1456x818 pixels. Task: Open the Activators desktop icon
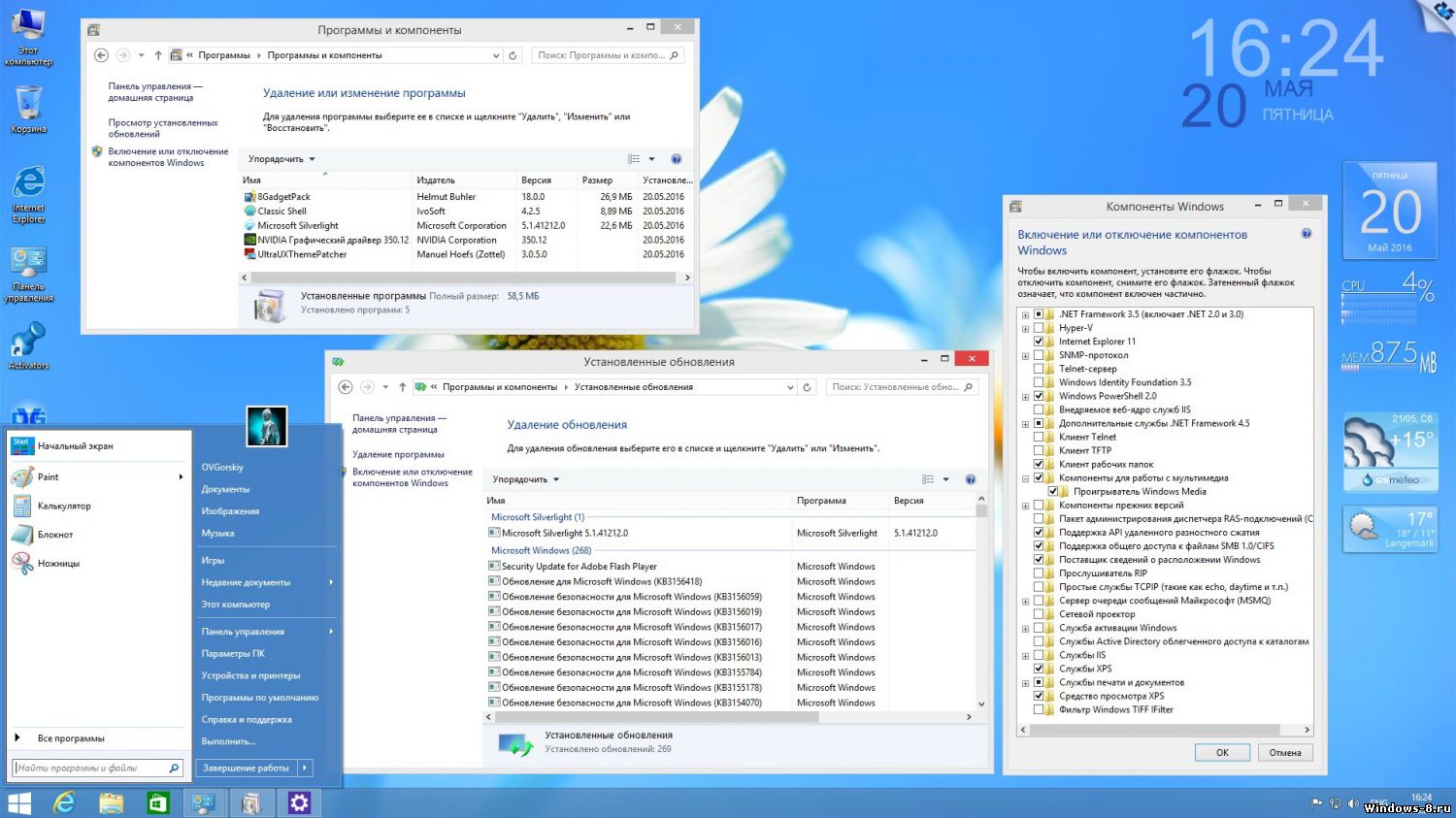28,345
